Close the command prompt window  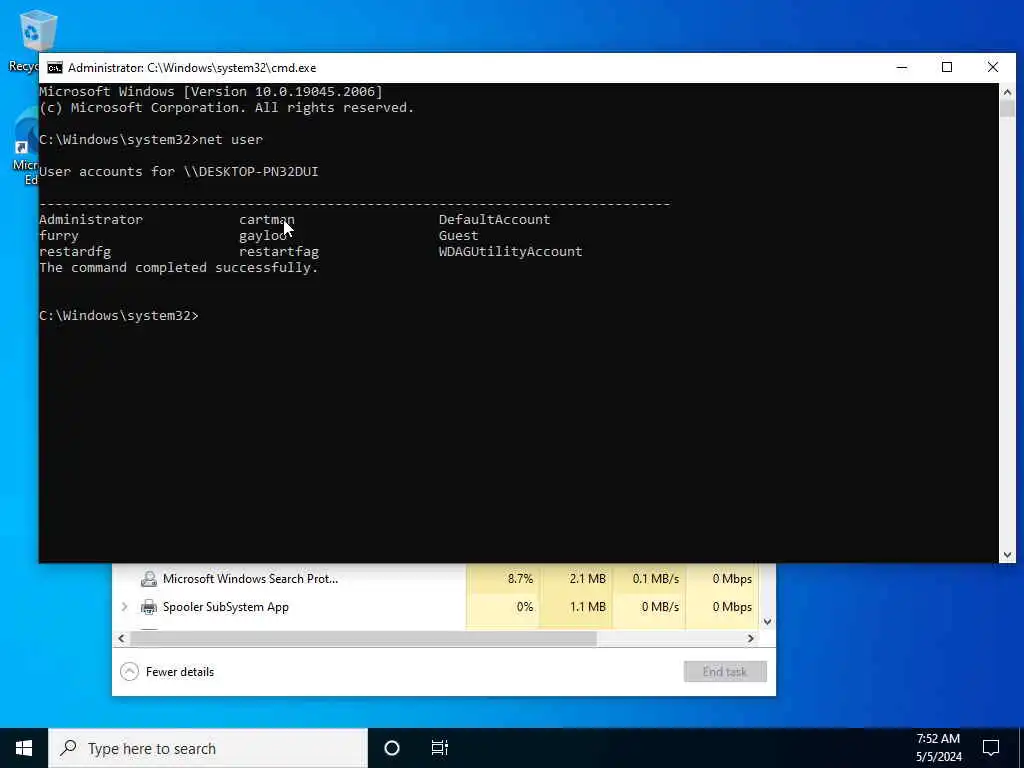tap(993, 67)
